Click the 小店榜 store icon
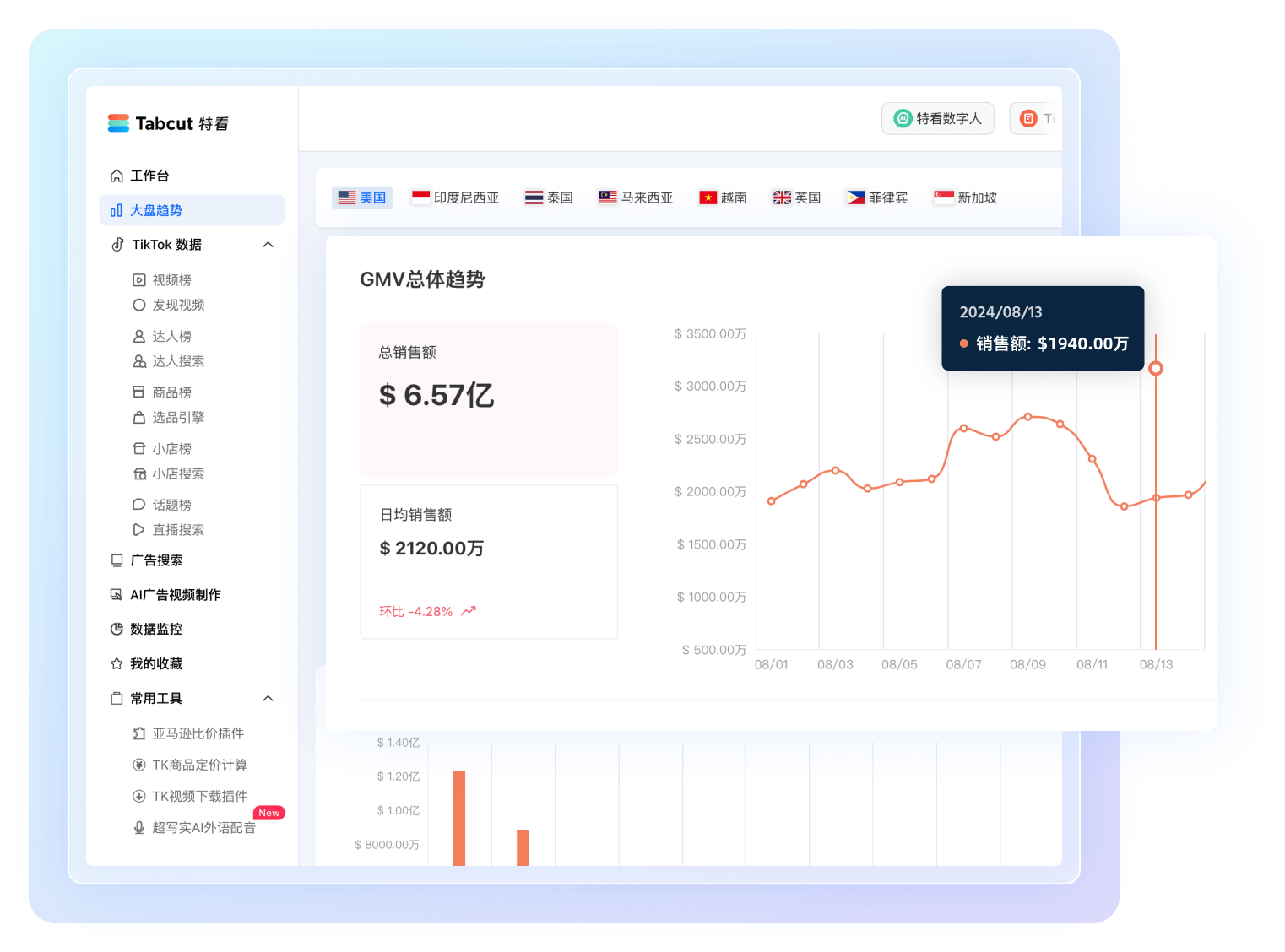This screenshot has width=1285, height=952. [139, 448]
